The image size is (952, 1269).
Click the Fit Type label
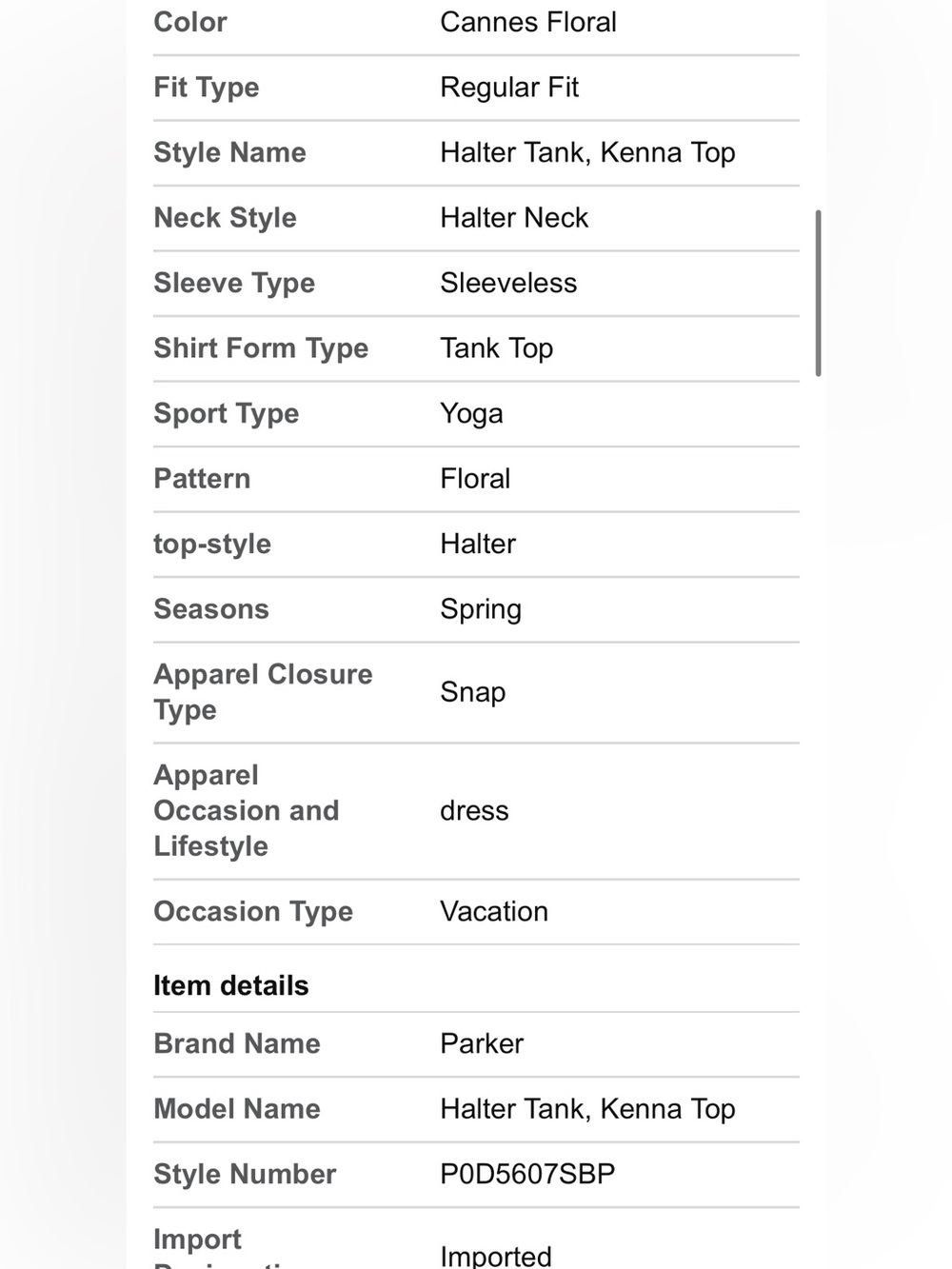(x=207, y=88)
